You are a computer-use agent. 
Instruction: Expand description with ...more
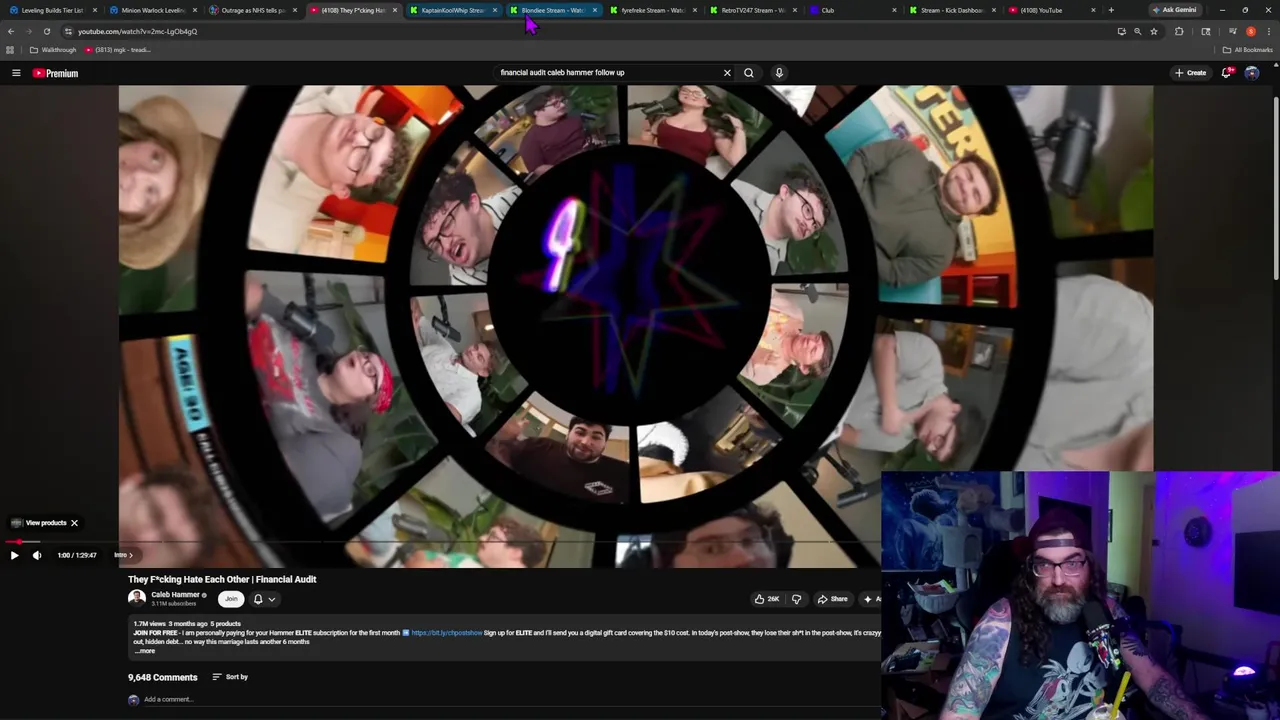pyautogui.click(x=146, y=651)
